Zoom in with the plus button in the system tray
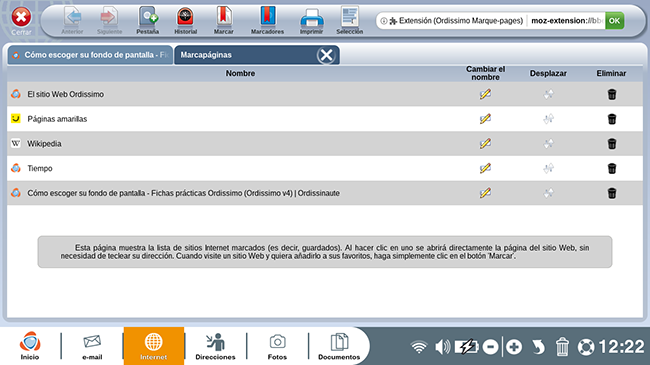This screenshot has width=650, height=365. coord(514,347)
